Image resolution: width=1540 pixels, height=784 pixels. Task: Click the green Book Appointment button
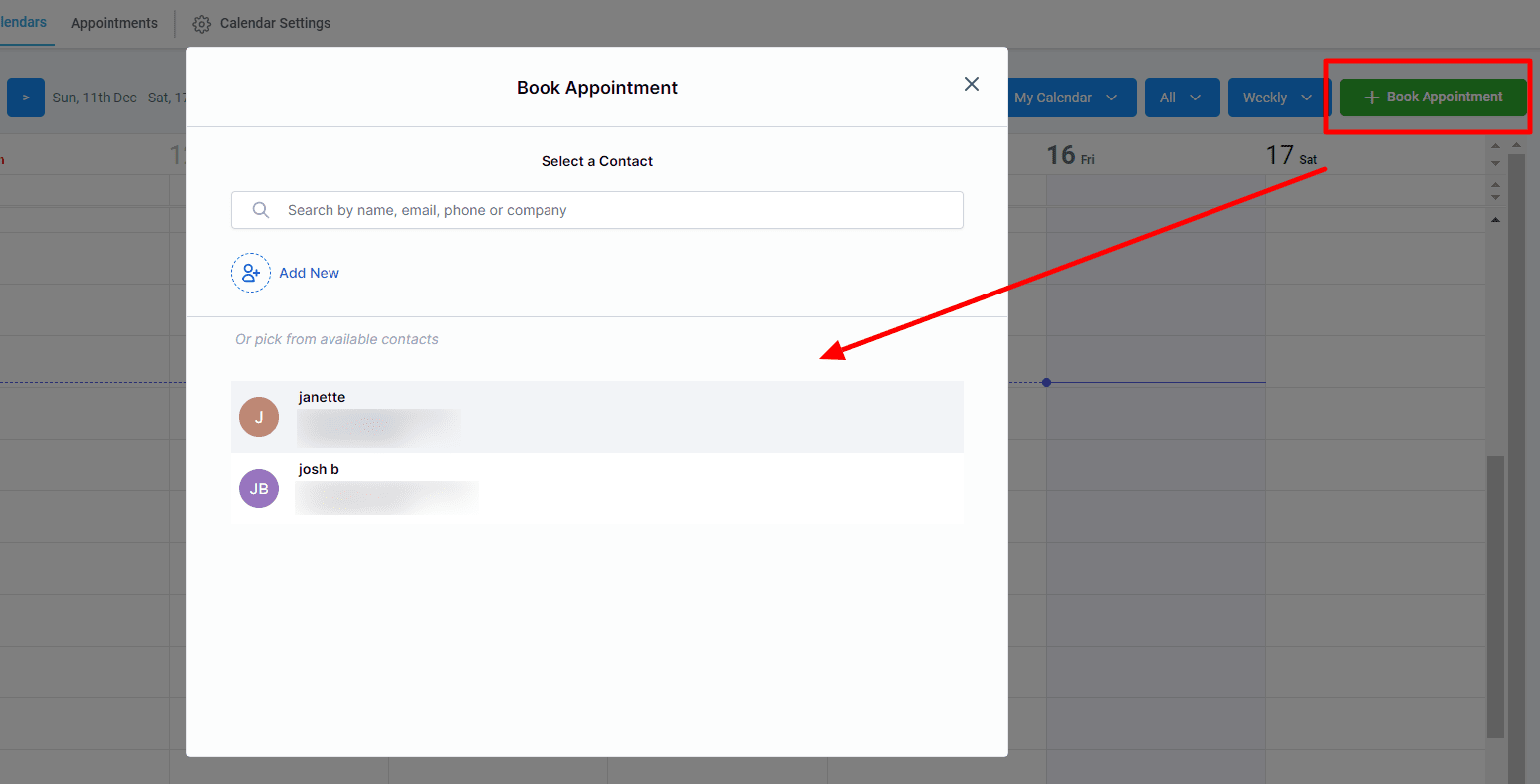(1432, 98)
